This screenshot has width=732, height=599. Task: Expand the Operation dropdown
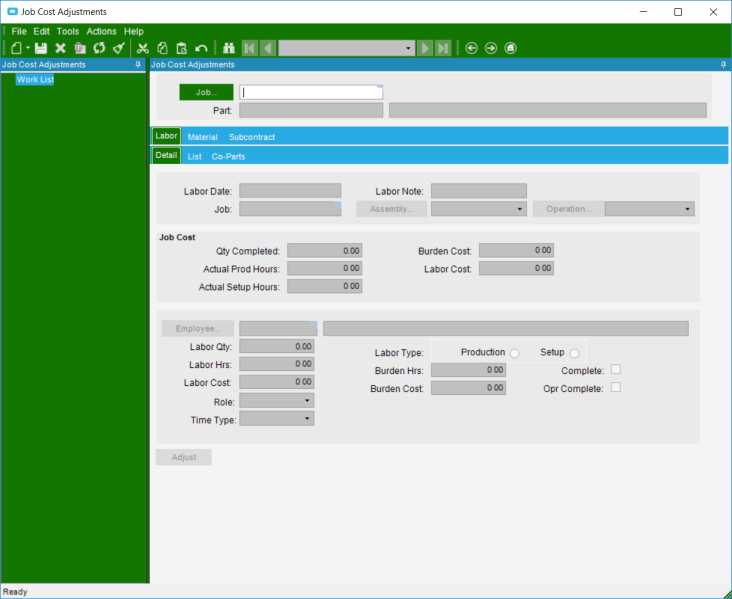tap(687, 209)
